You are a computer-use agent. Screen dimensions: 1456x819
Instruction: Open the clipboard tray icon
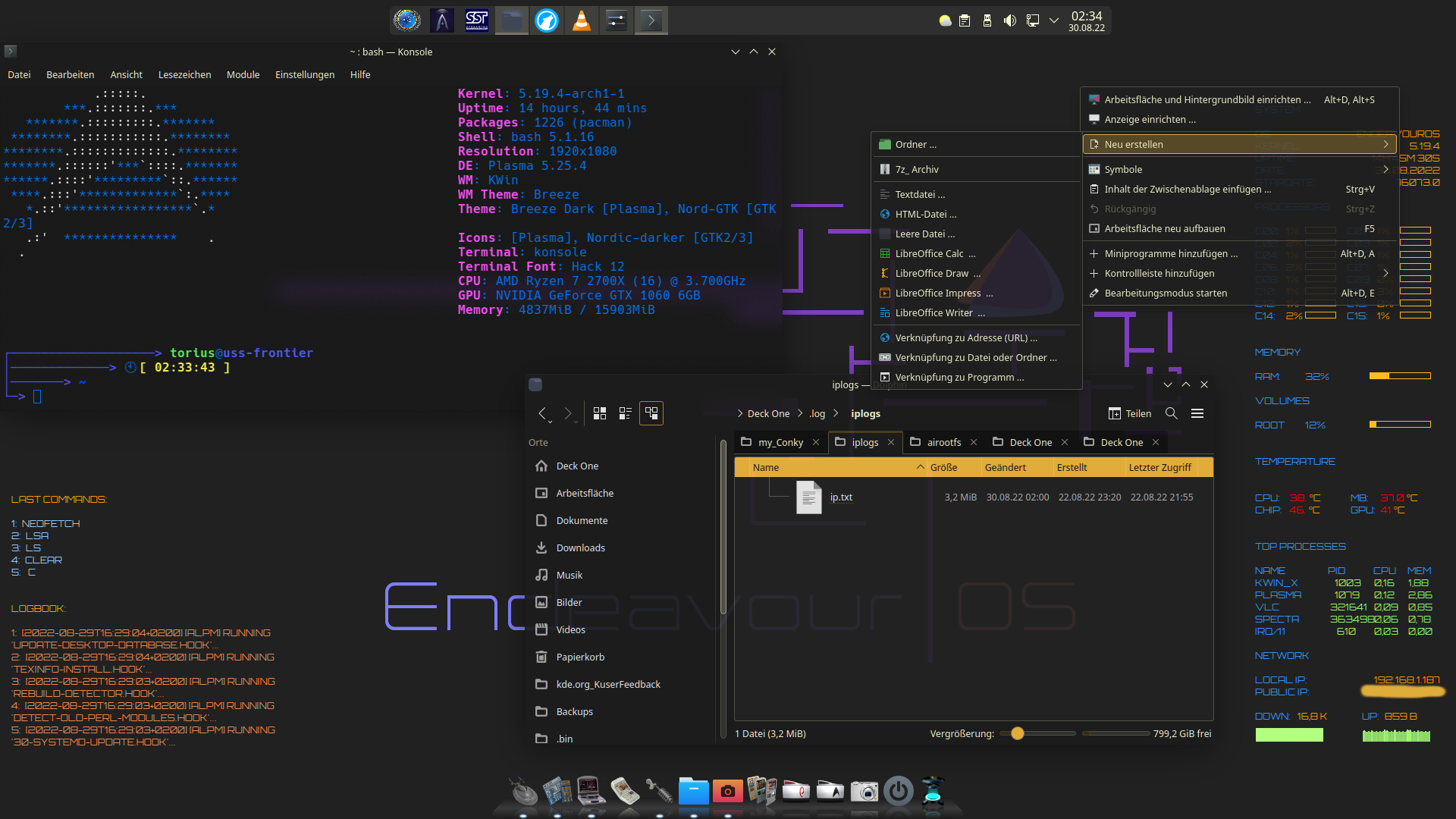965,20
